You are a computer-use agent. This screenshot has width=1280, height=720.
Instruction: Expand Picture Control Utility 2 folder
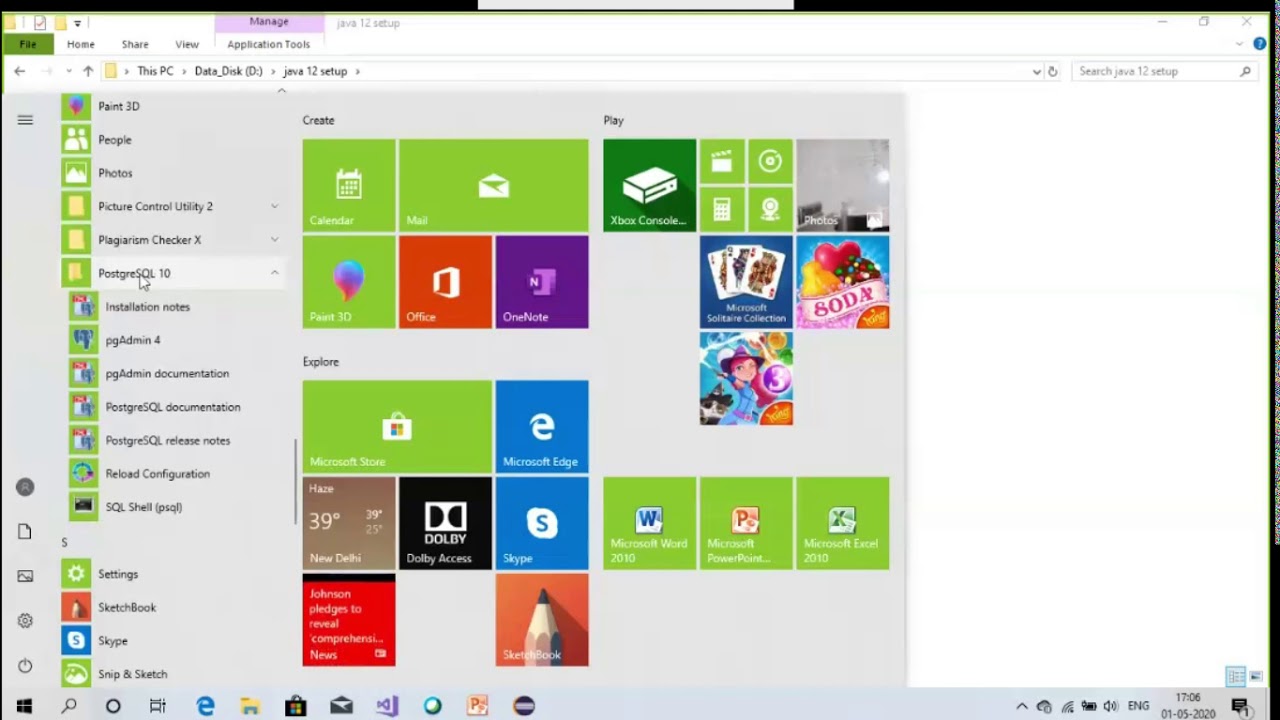click(274, 206)
